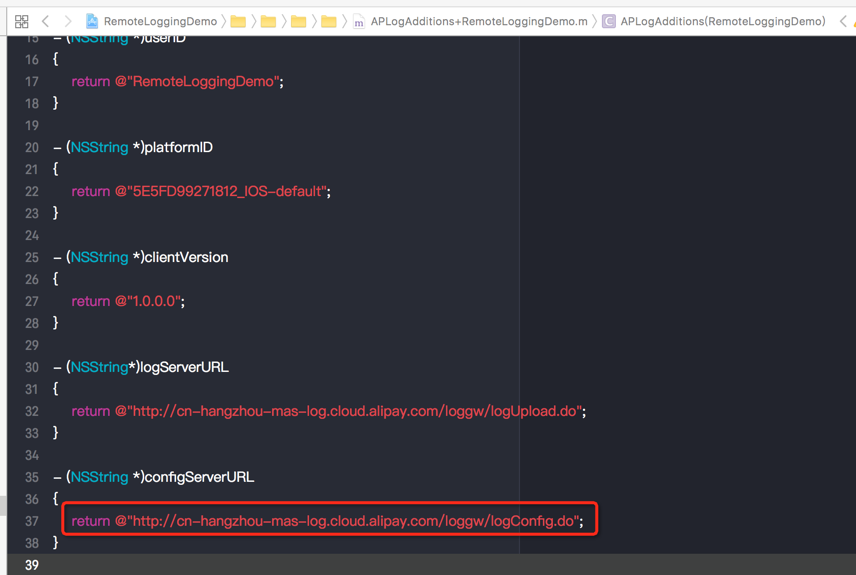The width and height of the screenshot is (856, 575).
Task: Click the logServerURL method name
Action: (185, 367)
